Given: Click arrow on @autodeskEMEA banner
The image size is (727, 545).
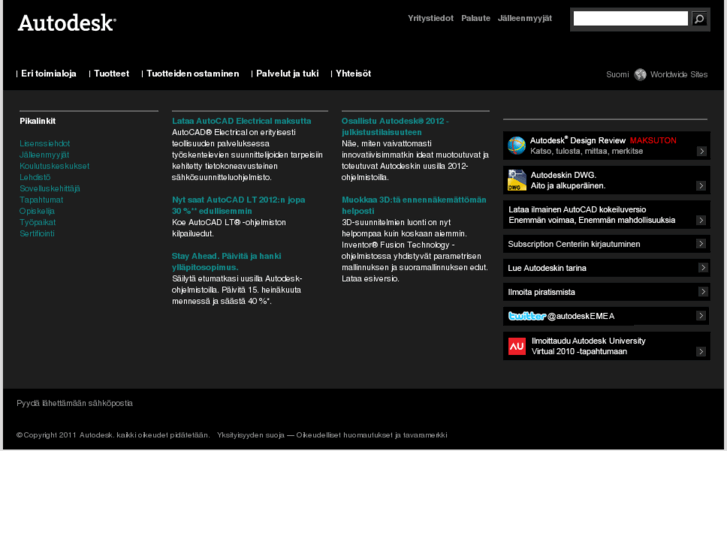Looking at the screenshot, I should tap(701, 315).
